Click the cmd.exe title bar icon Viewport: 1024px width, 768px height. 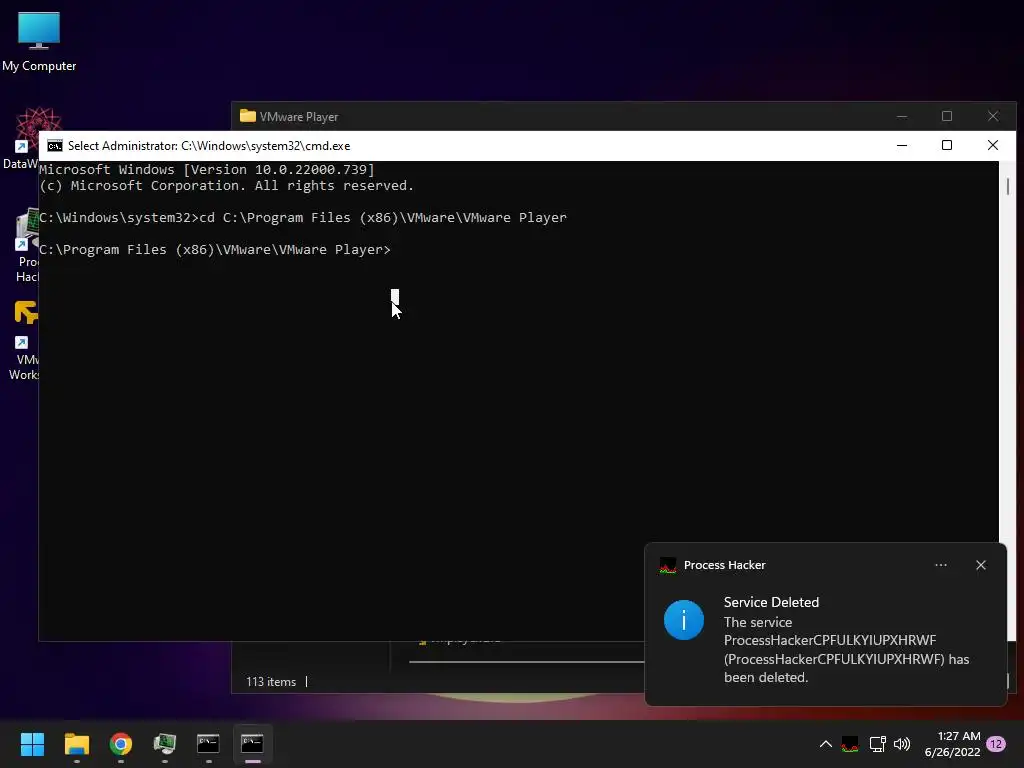click(55, 146)
